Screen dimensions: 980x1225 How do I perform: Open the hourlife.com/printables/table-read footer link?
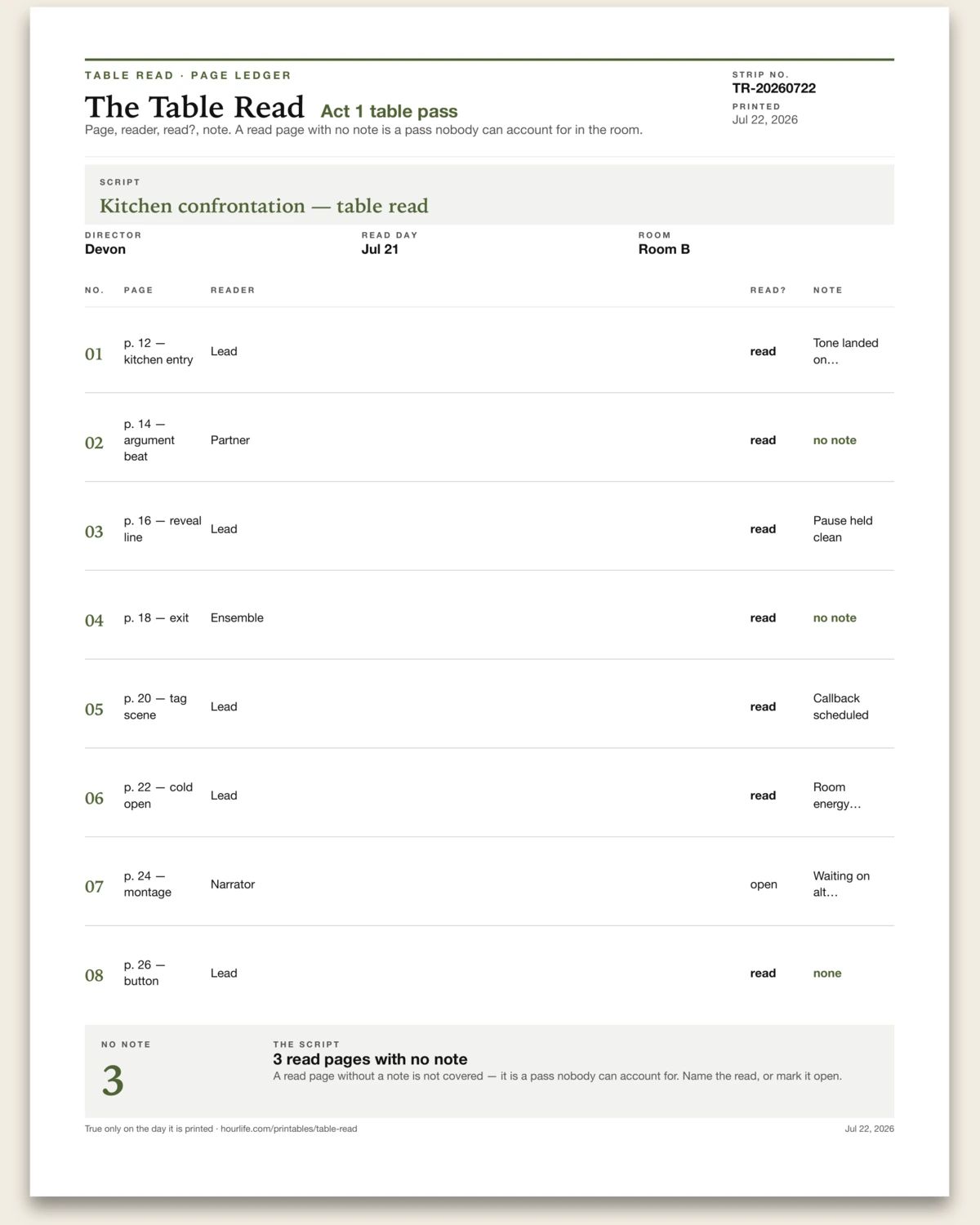coord(288,1129)
